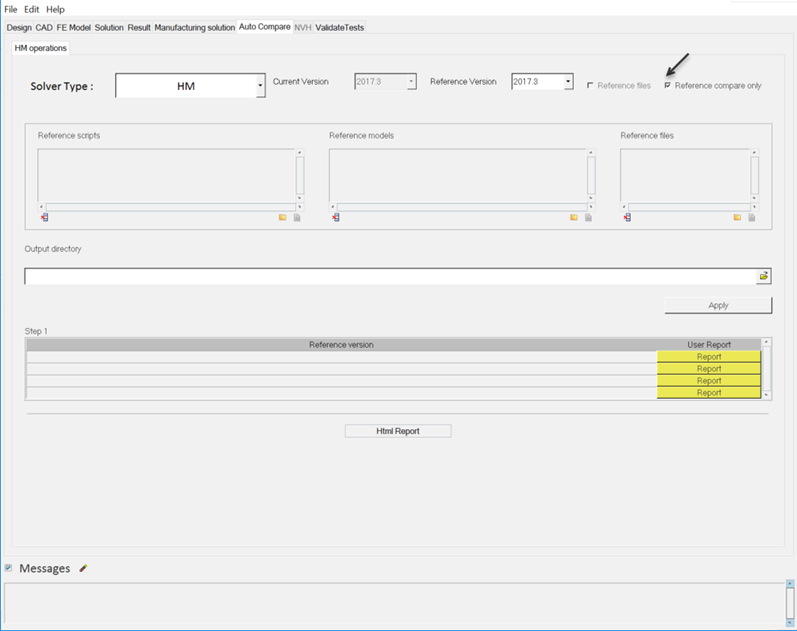Expand the Reference Version dropdown
Viewport: 797px width, 631px height.
568,82
